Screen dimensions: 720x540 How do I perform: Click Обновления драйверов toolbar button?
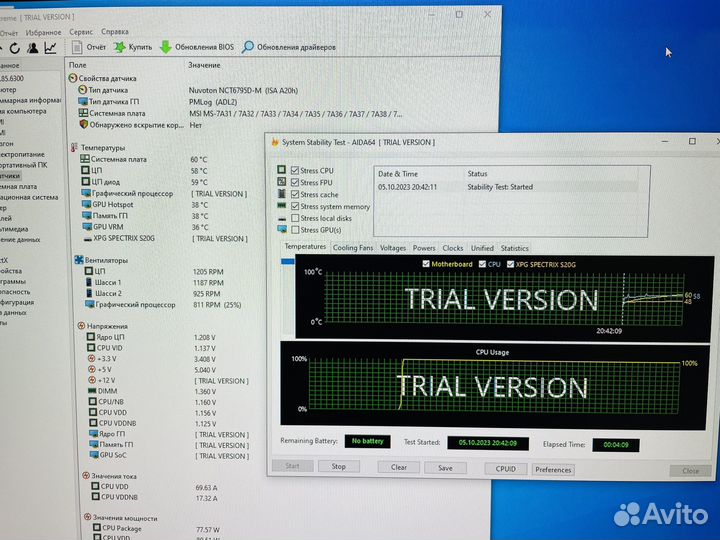click(x=289, y=47)
